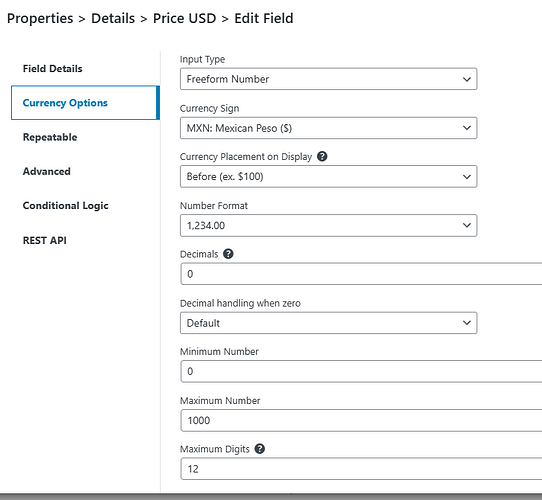Screen dimensions: 542x500
Task: Switch to the REST API tab
Action: (x=45, y=240)
